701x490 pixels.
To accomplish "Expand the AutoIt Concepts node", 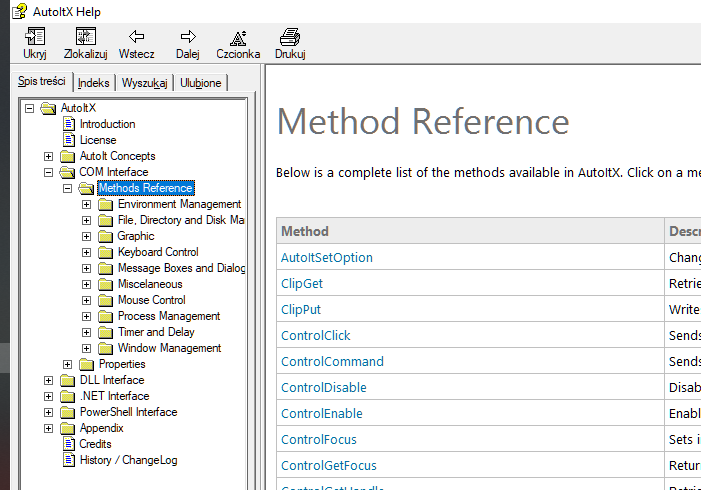I will click(x=48, y=156).
